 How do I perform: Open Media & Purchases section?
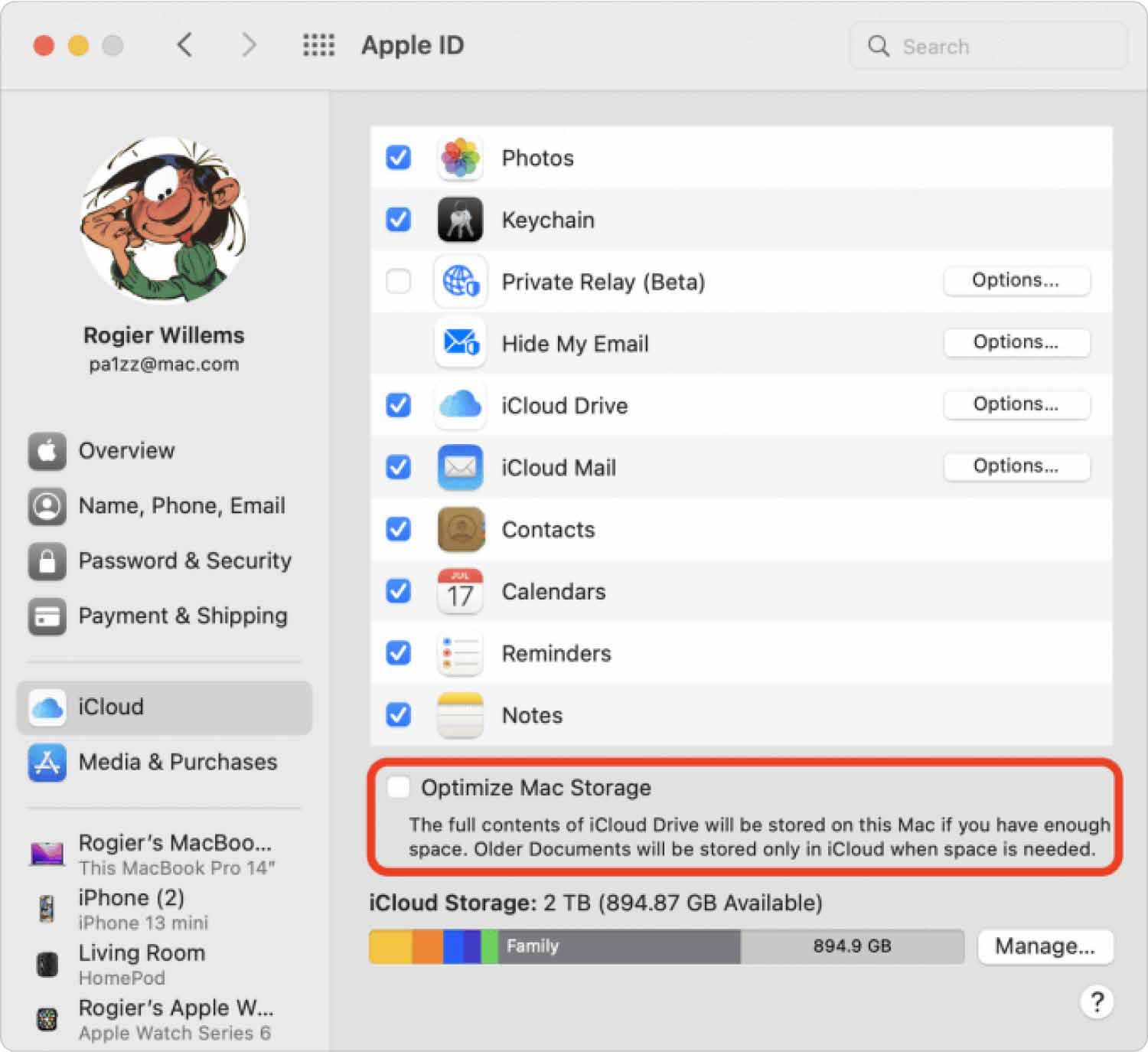point(164,763)
